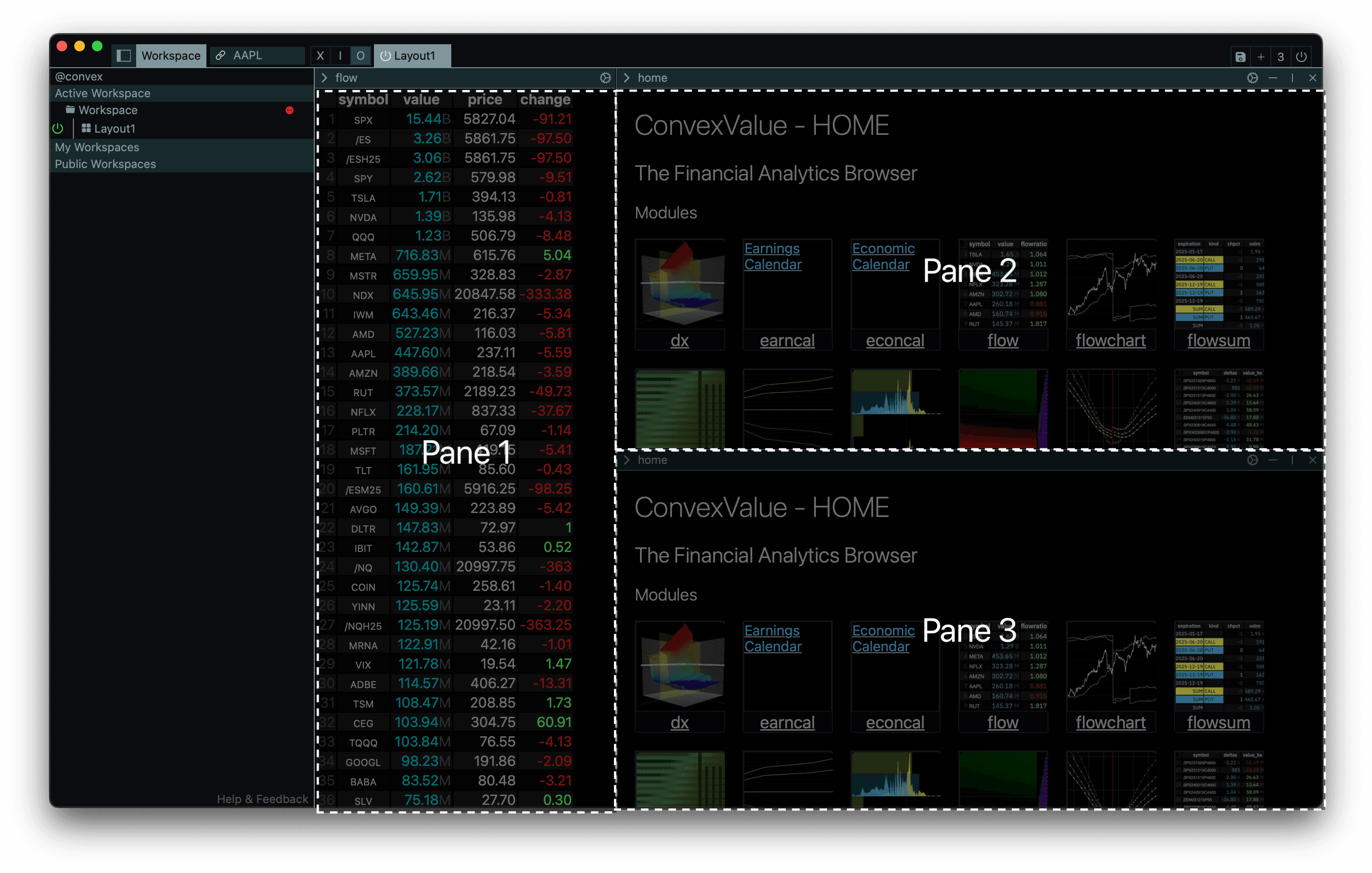
Task: Select Layout1 in the workspace tree
Action: 182,129
